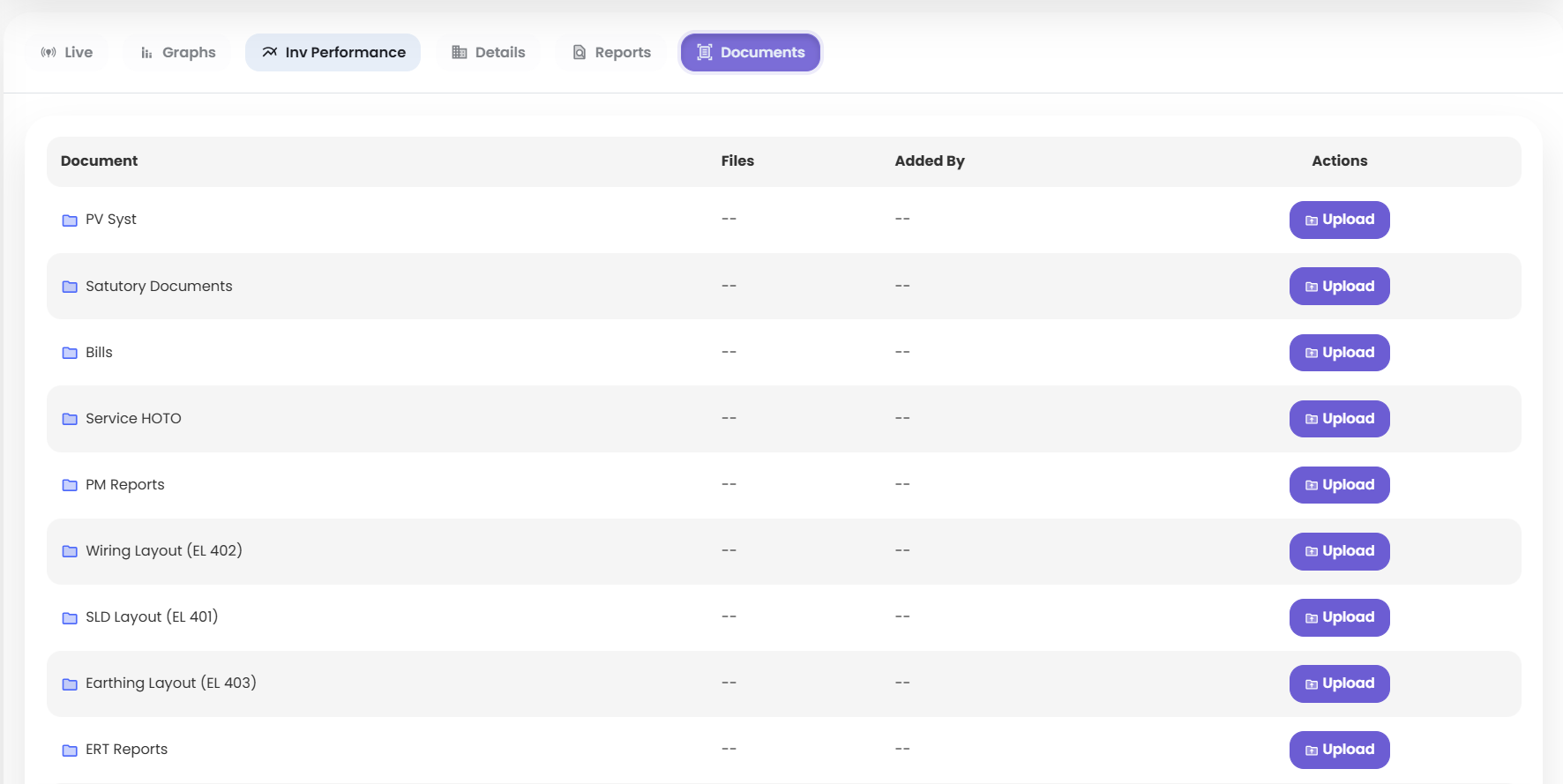Click the ERT Reports folder icon

coord(70,750)
